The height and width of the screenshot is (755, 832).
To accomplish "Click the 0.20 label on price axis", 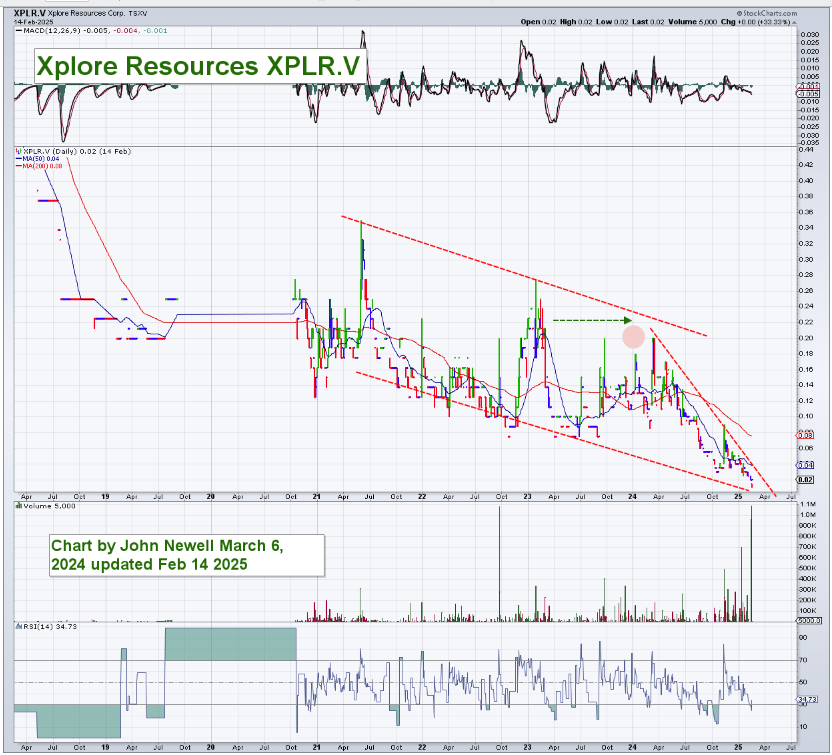I will point(805,338).
